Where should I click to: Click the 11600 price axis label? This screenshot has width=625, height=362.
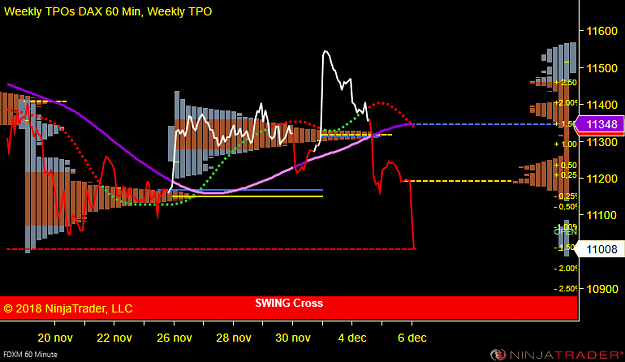point(602,31)
